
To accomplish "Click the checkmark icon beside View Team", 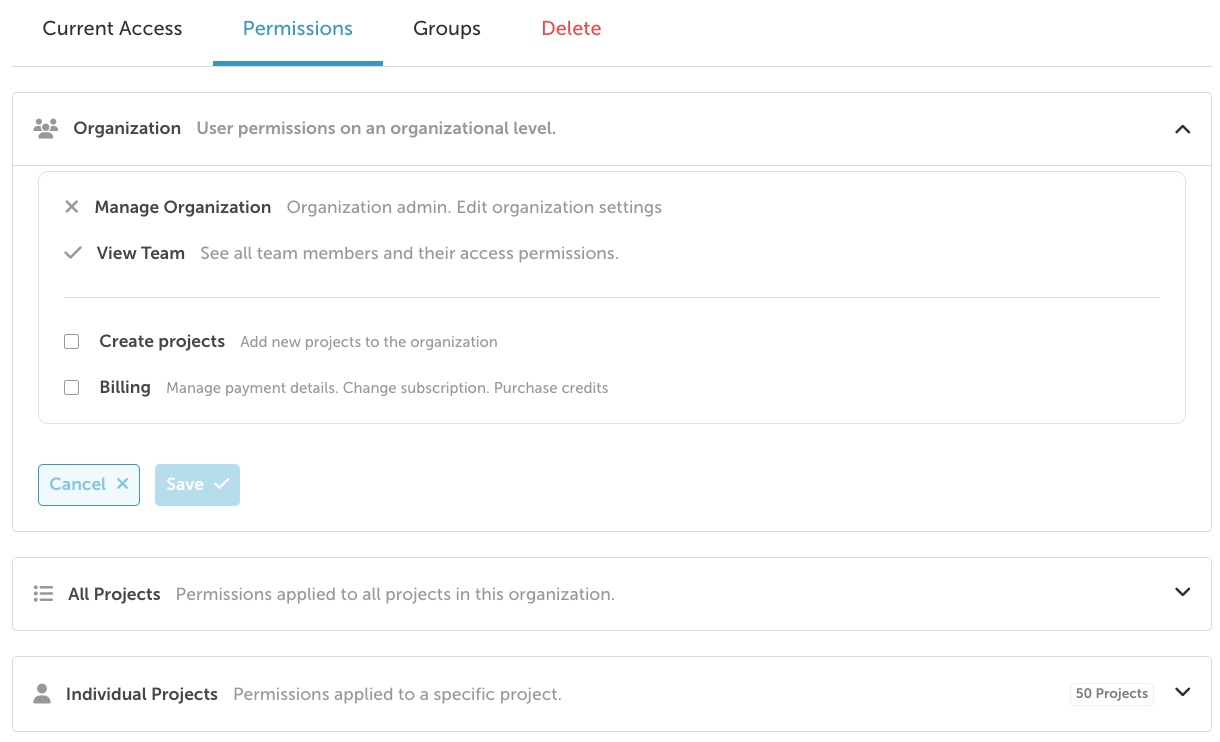I will click(x=72, y=253).
